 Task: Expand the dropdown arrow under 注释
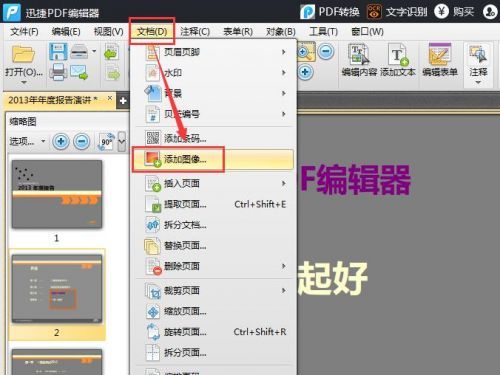478,82
